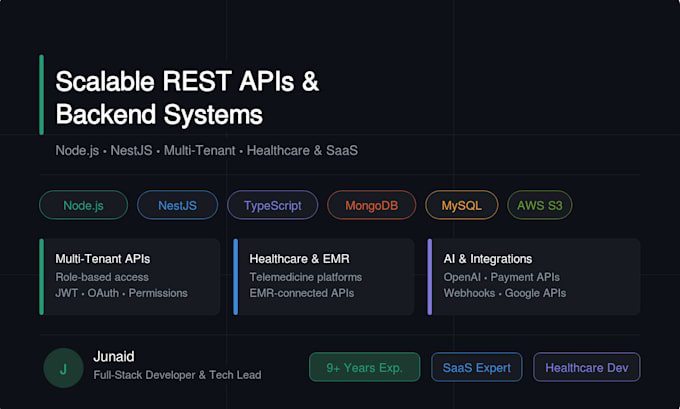Click the Telemedicine platforms text

(305, 277)
